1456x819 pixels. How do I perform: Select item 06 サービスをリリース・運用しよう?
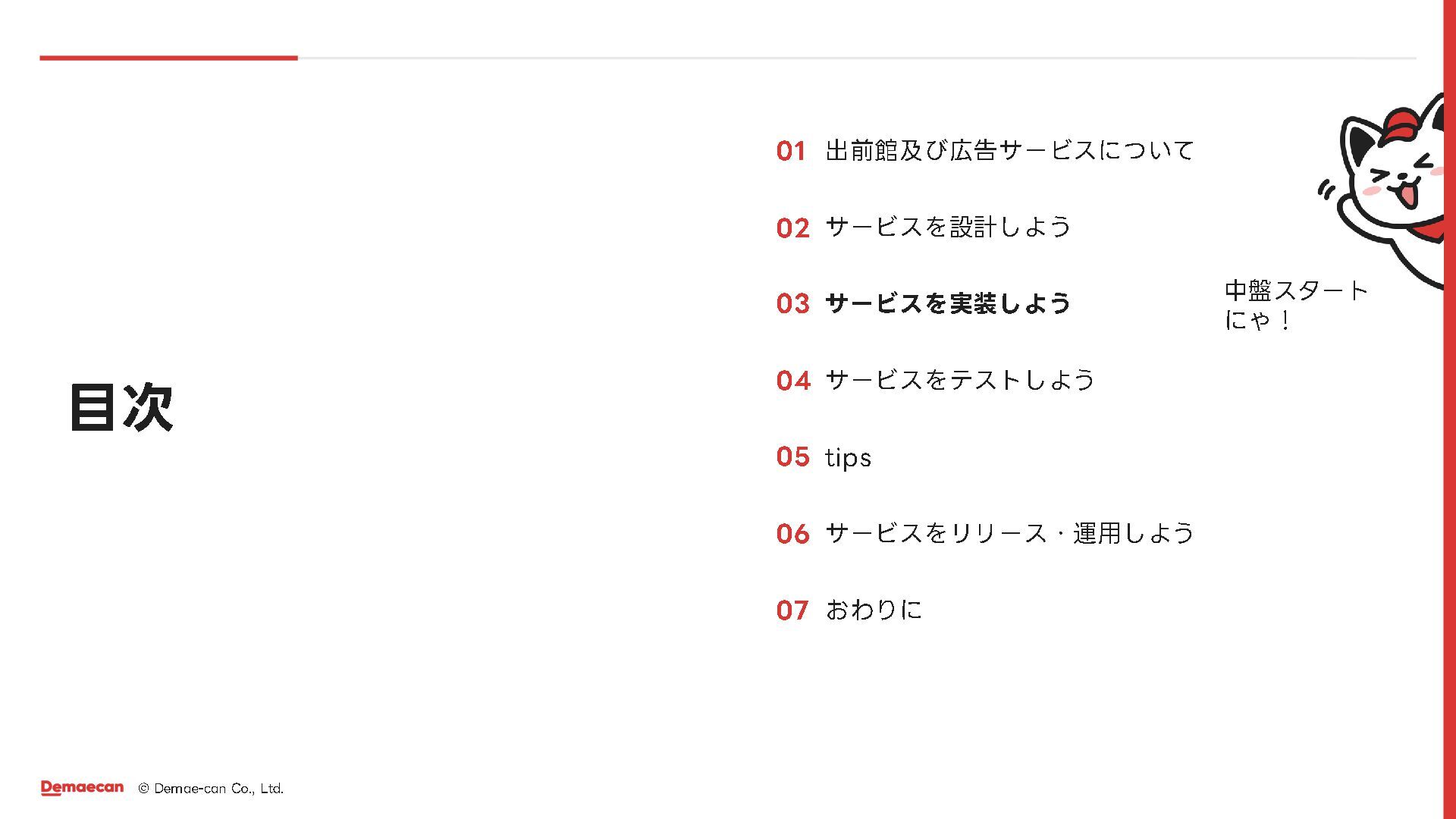[x=985, y=533]
